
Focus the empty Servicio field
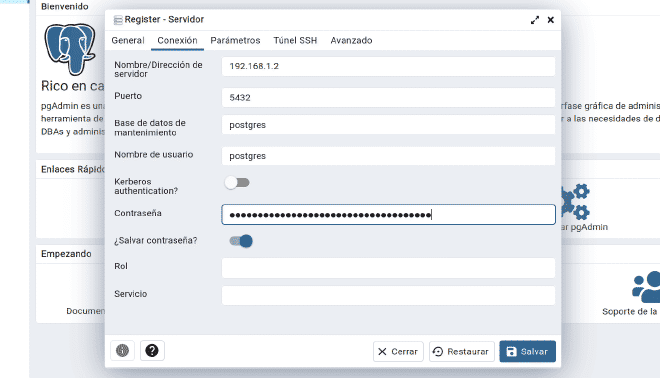388,295
